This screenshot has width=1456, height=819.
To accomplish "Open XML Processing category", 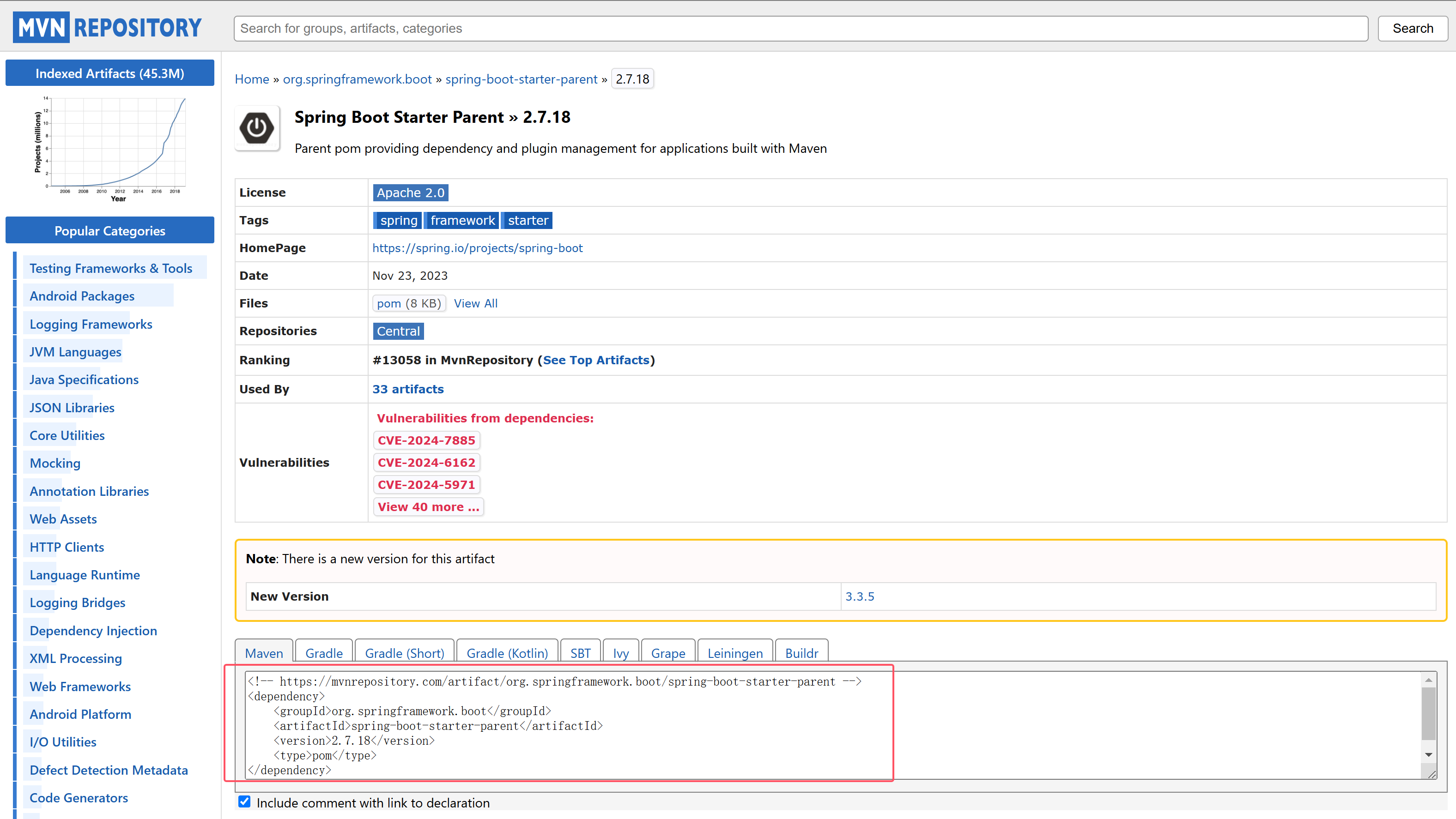I will tap(75, 659).
